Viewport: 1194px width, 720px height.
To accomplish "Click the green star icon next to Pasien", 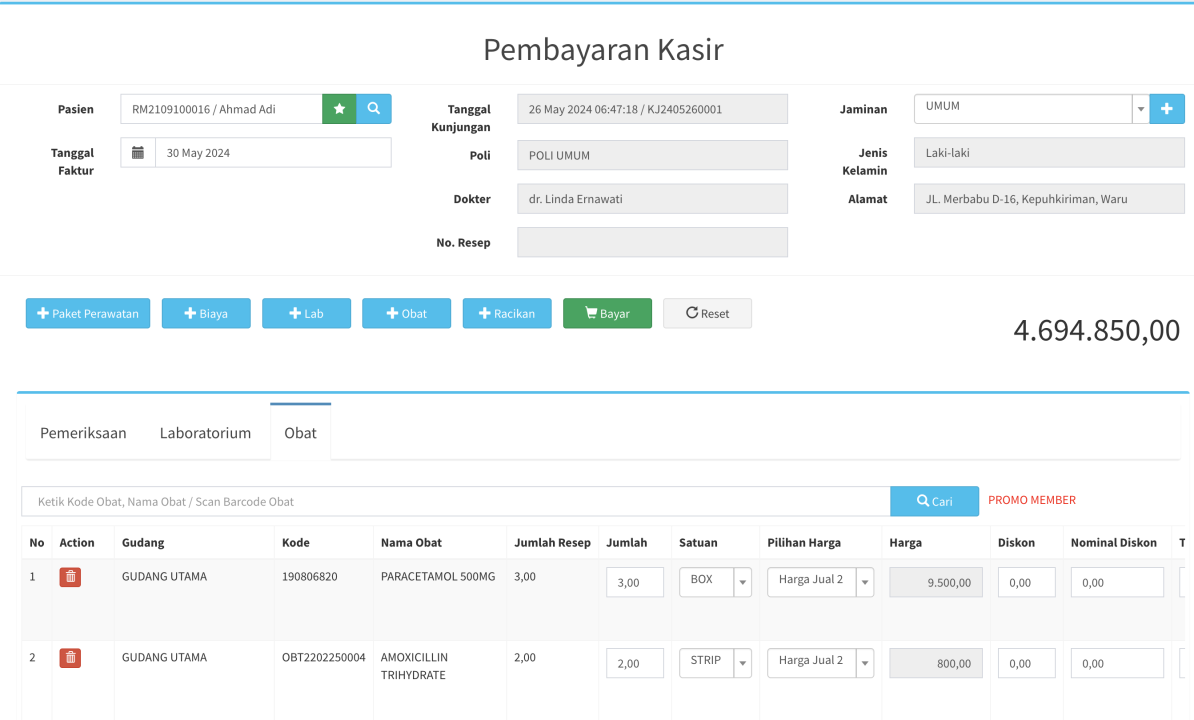I will click(340, 109).
